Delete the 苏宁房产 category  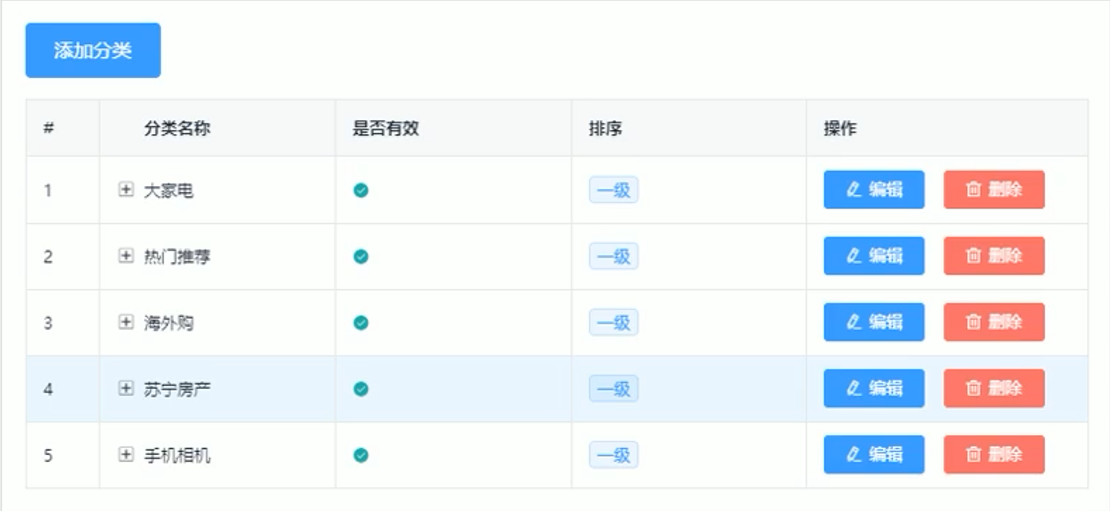994,389
